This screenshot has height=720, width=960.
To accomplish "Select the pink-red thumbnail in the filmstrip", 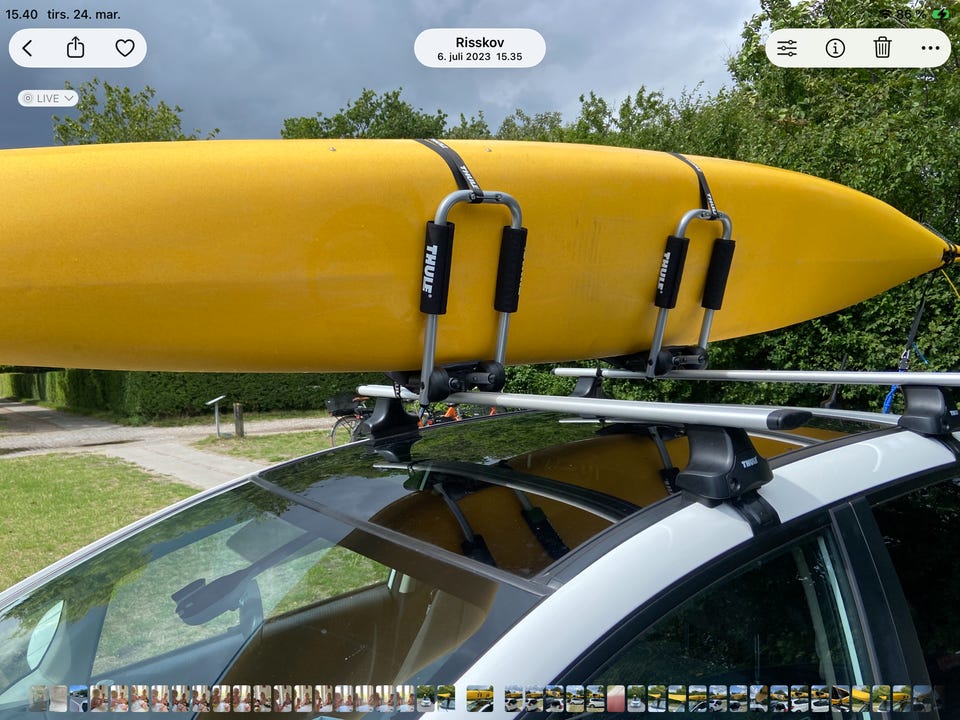I will click(616, 698).
